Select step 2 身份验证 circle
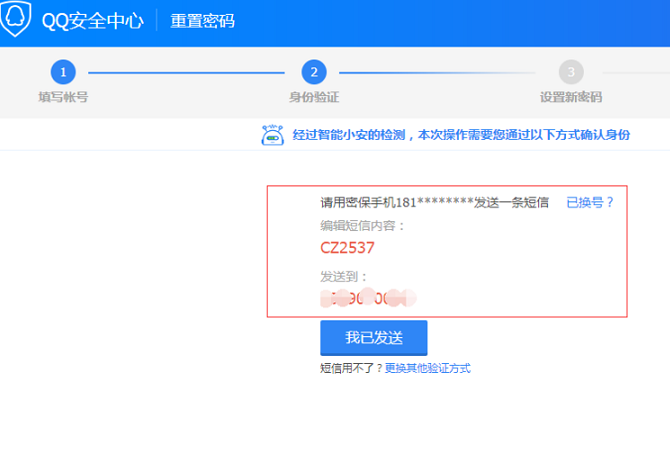This screenshot has height=458, width=670. point(314,72)
